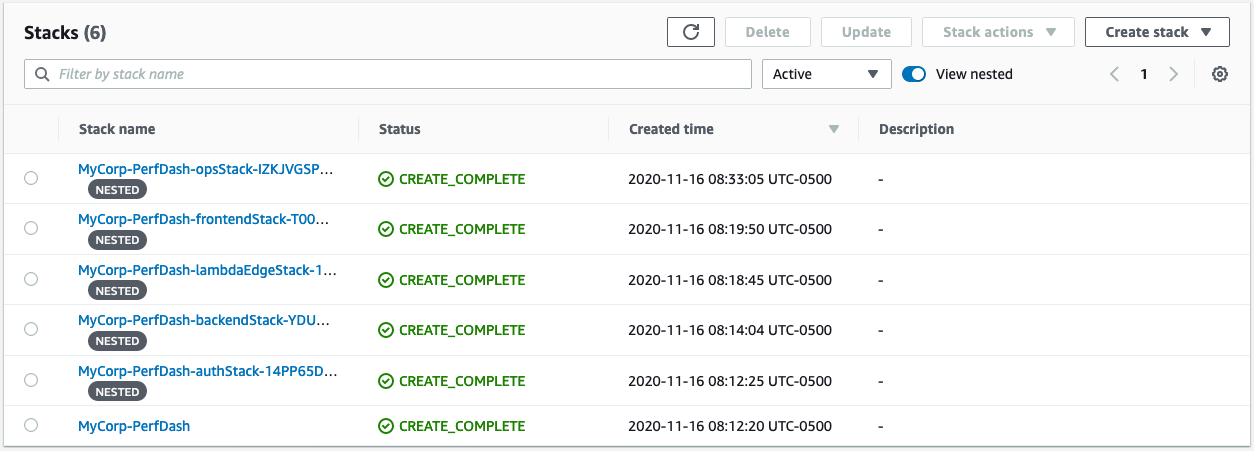The image size is (1254, 451).
Task: Sort by Status column header
Action: coord(400,129)
